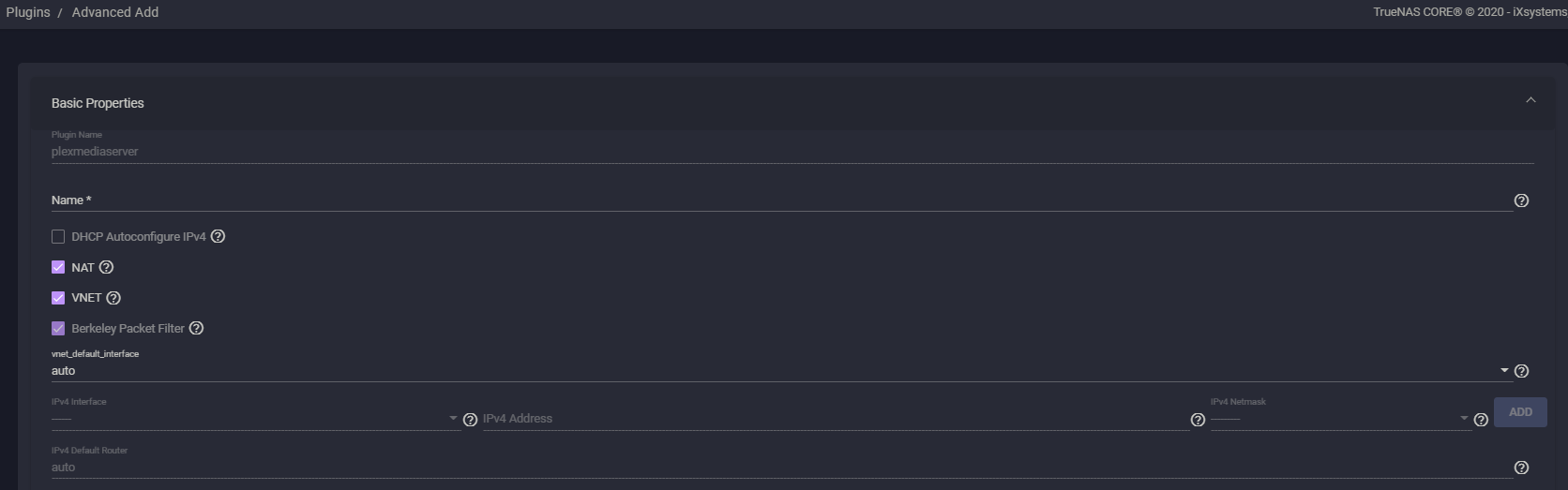Click the VNET help question icon
Screen dimensions: 1568x490
[x=113, y=298]
